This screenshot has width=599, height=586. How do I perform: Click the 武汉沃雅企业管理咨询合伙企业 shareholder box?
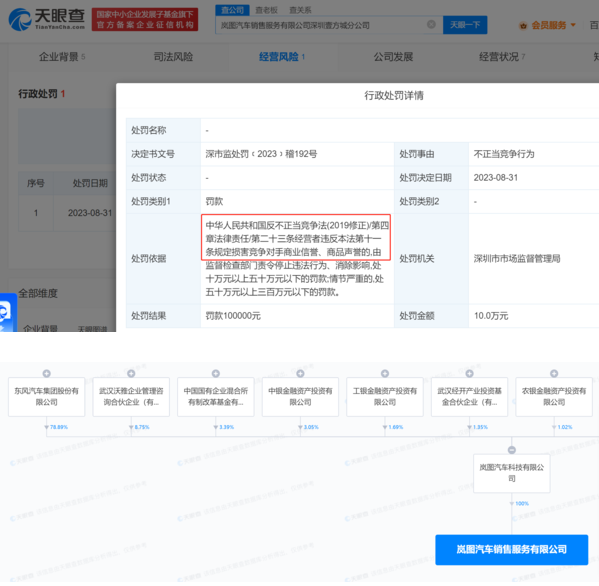pos(131,397)
